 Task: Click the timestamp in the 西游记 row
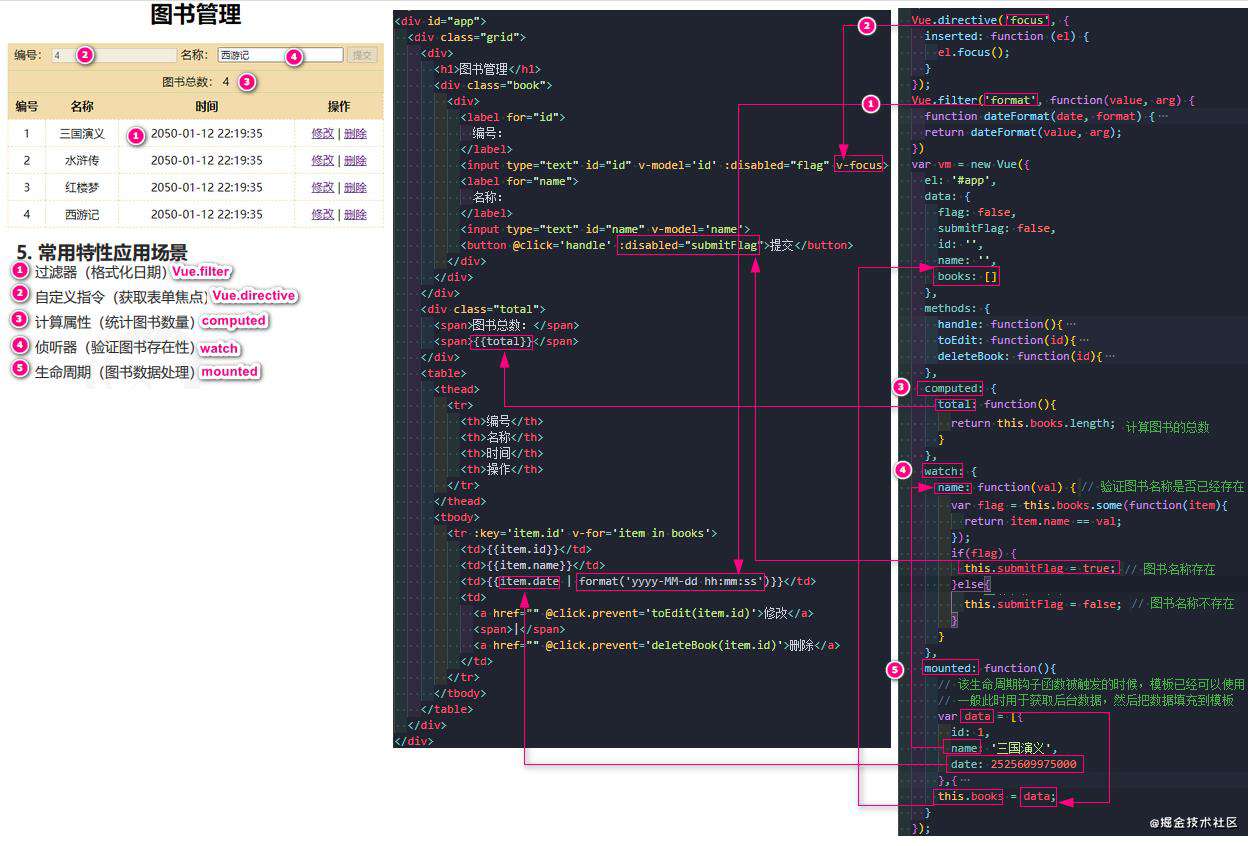pos(207,214)
